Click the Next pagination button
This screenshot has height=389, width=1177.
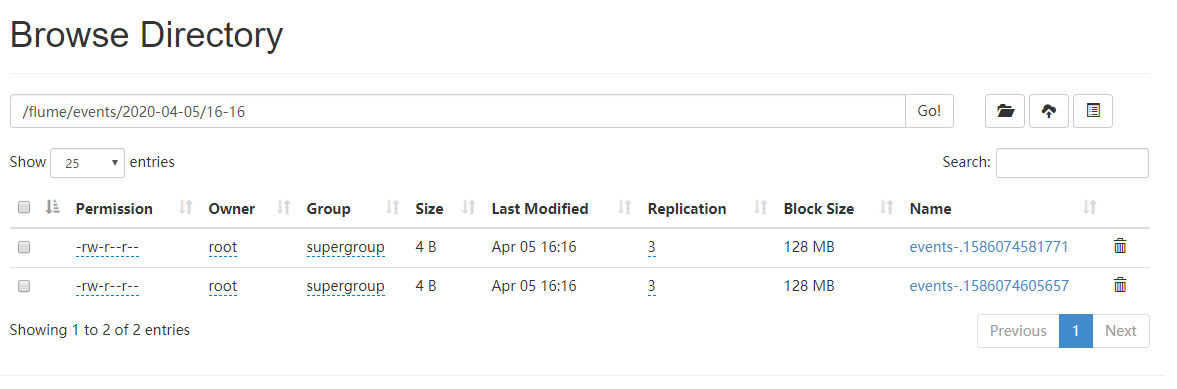1121,331
